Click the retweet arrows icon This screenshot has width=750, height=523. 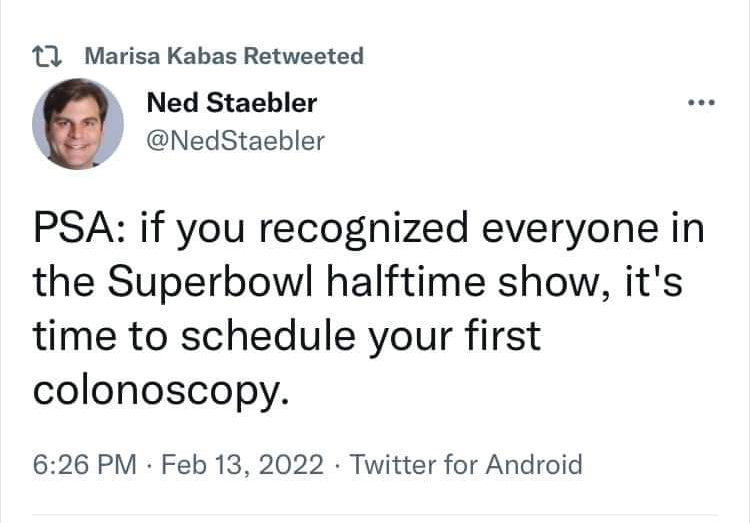(50, 57)
